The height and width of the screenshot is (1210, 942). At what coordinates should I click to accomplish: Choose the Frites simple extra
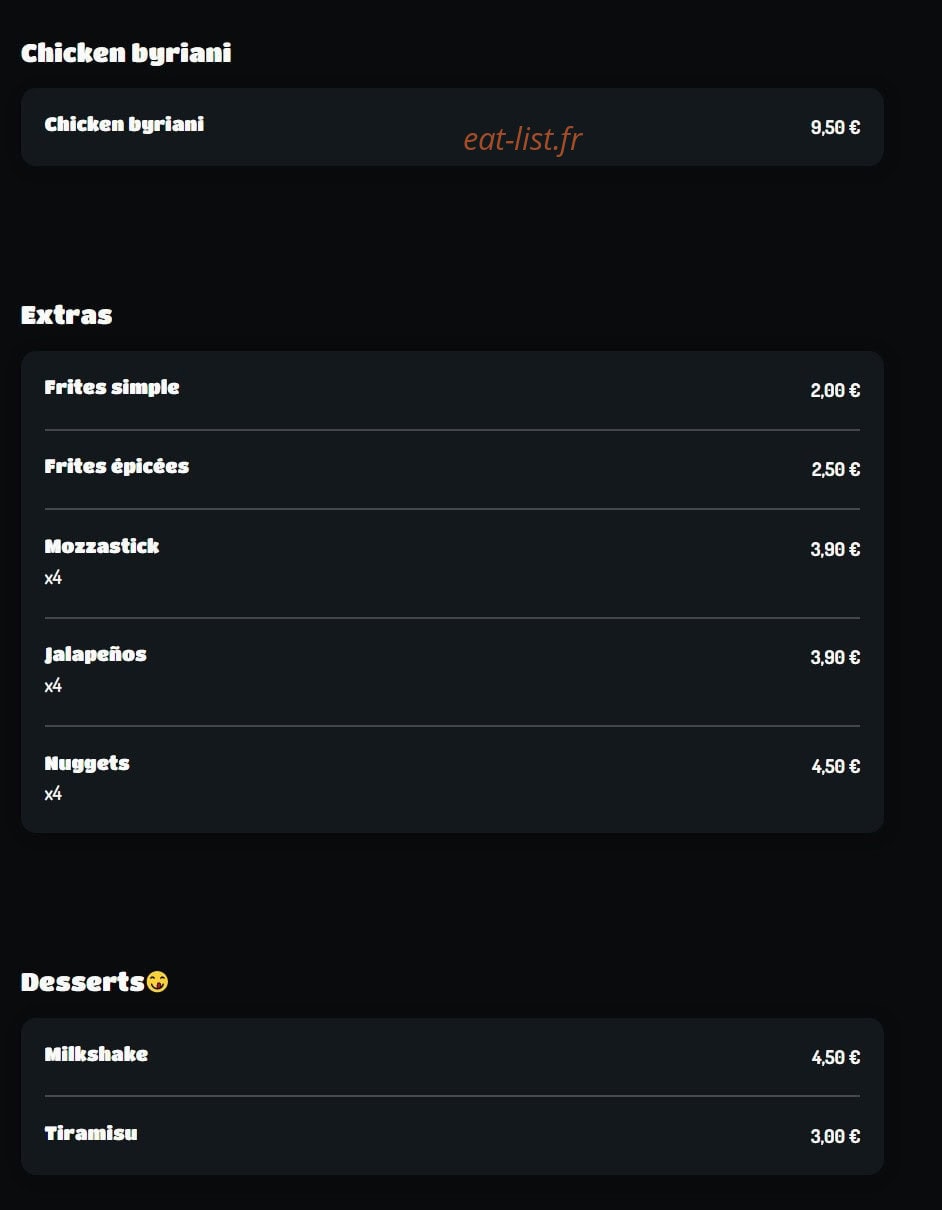point(452,390)
